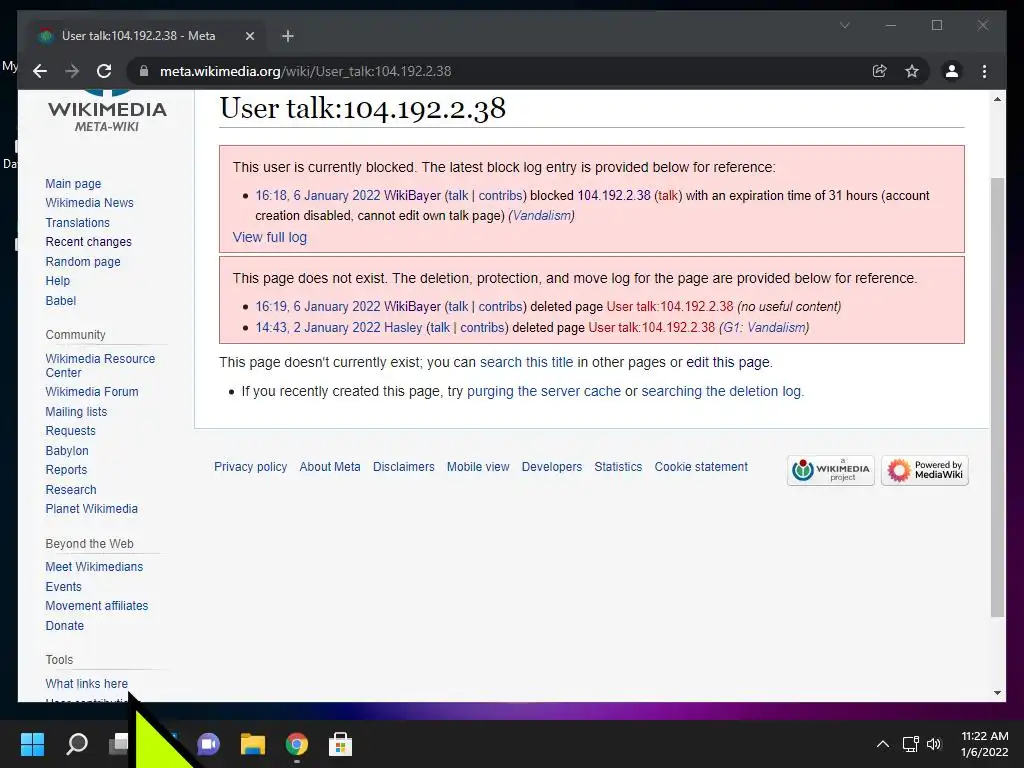Image resolution: width=1024 pixels, height=768 pixels.
Task: Open the clock showing 11:22 AM
Action: [x=984, y=744]
